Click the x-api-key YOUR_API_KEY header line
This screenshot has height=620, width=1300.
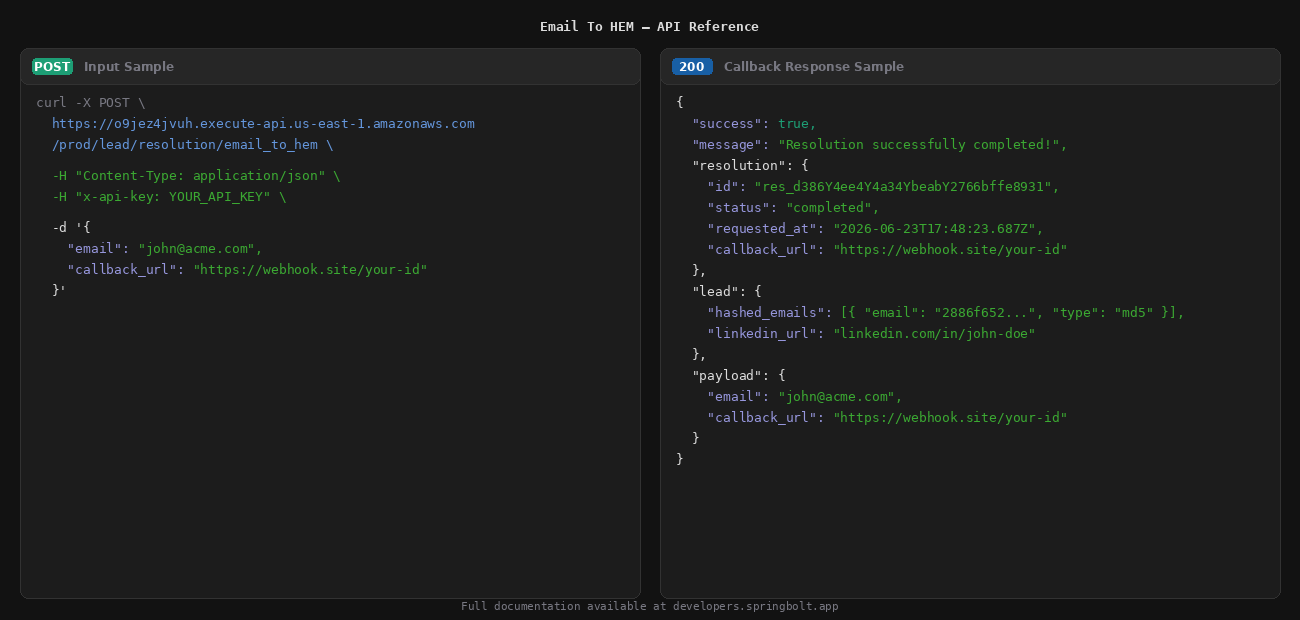[x=169, y=197]
